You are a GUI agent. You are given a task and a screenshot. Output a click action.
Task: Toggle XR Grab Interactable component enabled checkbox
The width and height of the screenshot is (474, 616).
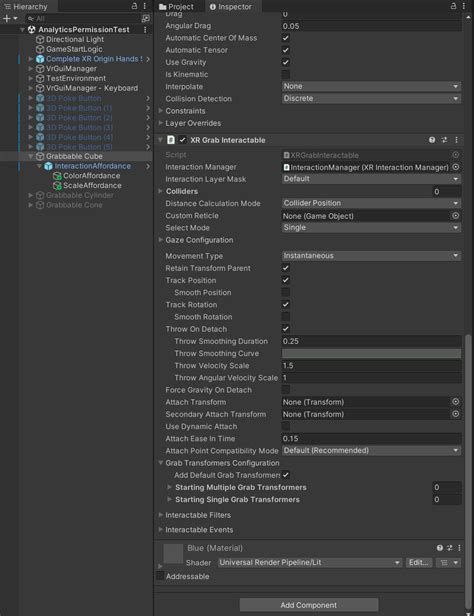(183, 140)
